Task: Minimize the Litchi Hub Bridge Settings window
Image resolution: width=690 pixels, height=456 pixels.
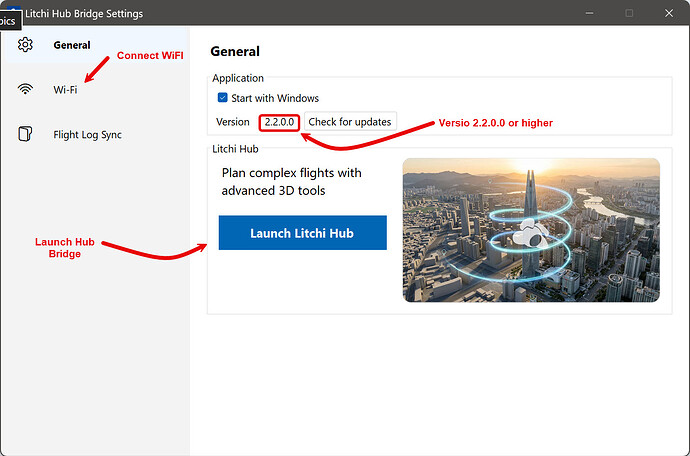Action: [x=589, y=13]
